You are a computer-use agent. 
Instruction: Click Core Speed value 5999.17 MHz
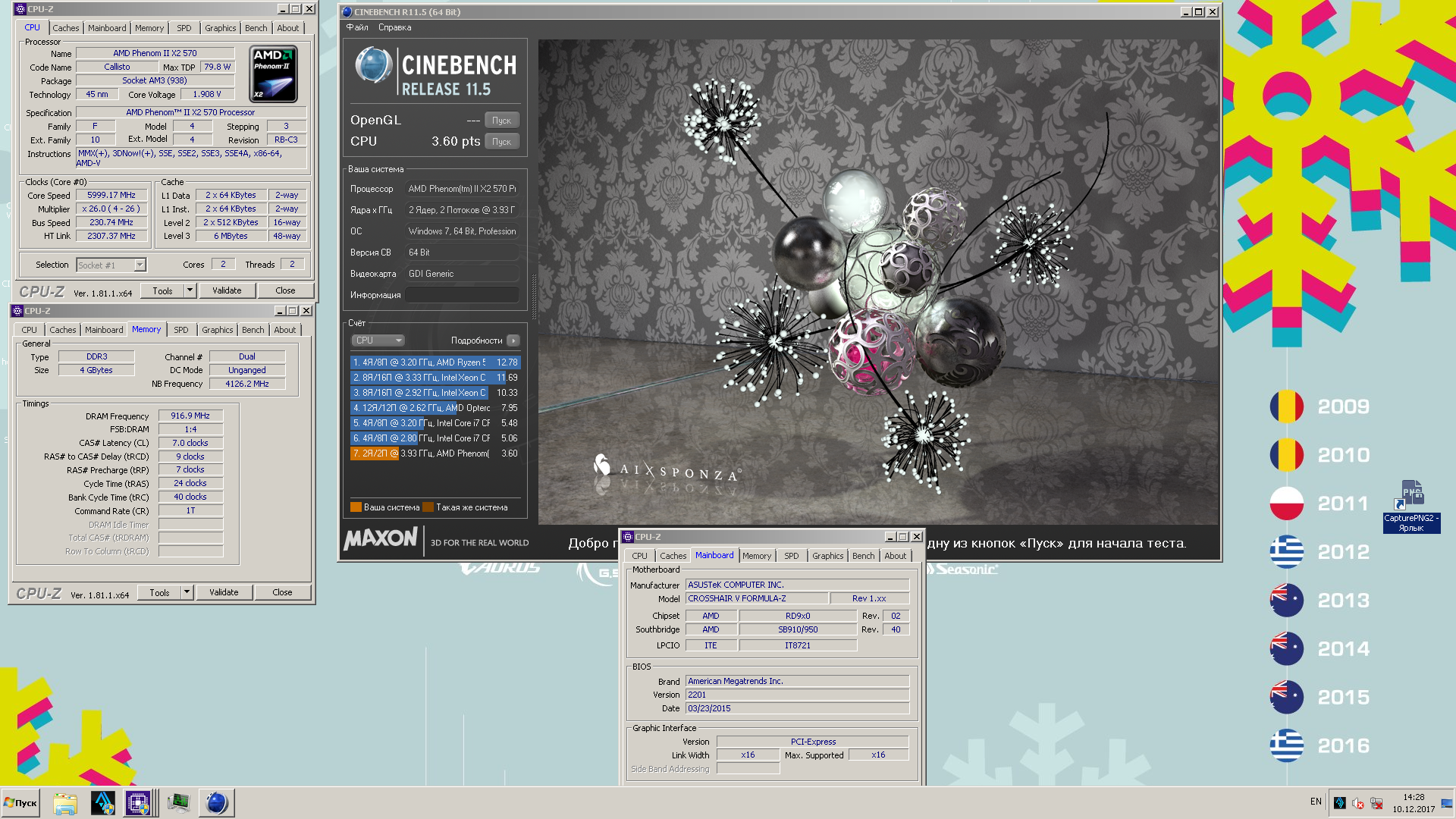tap(111, 196)
